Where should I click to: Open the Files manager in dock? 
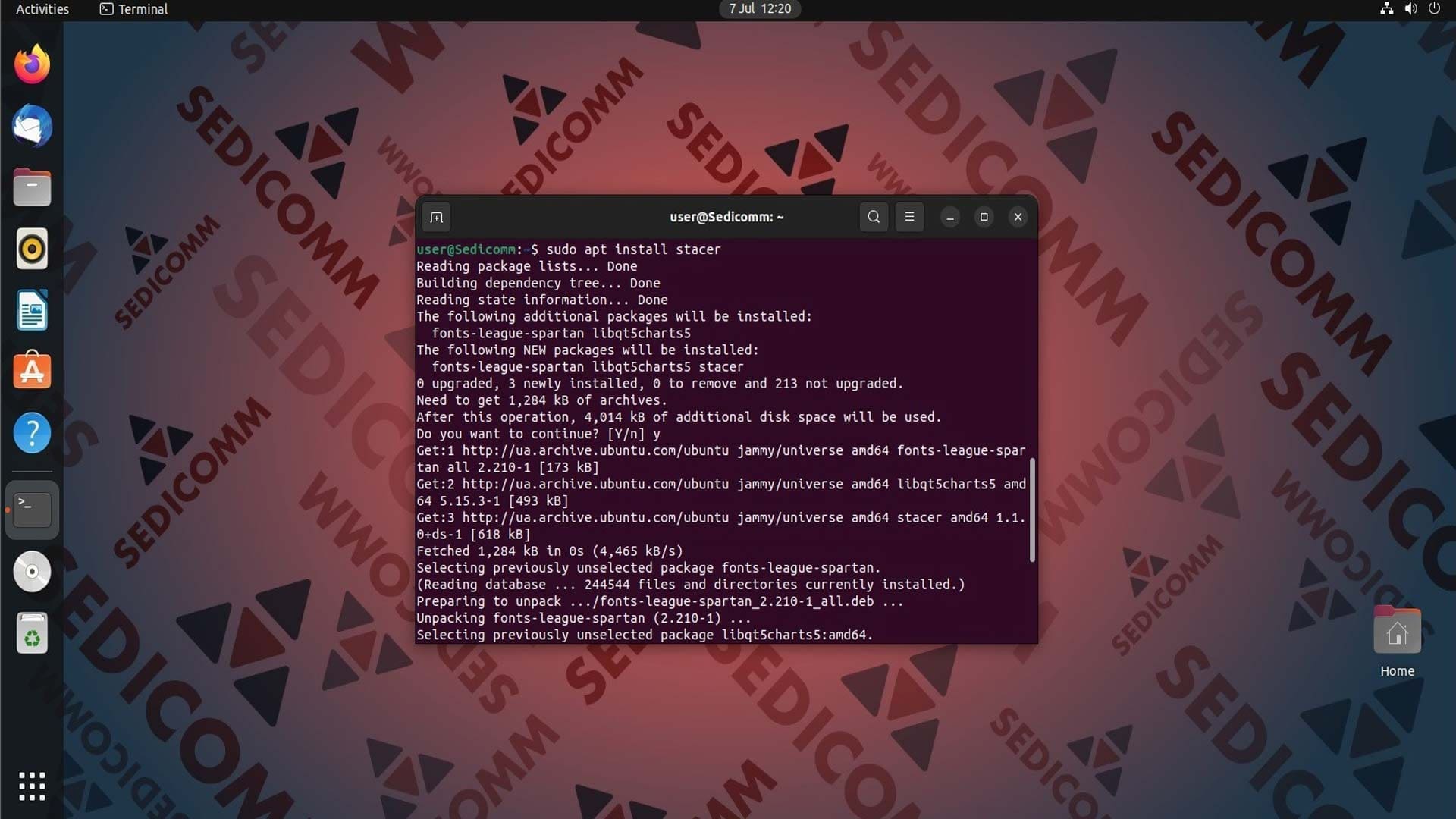[x=32, y=187]
